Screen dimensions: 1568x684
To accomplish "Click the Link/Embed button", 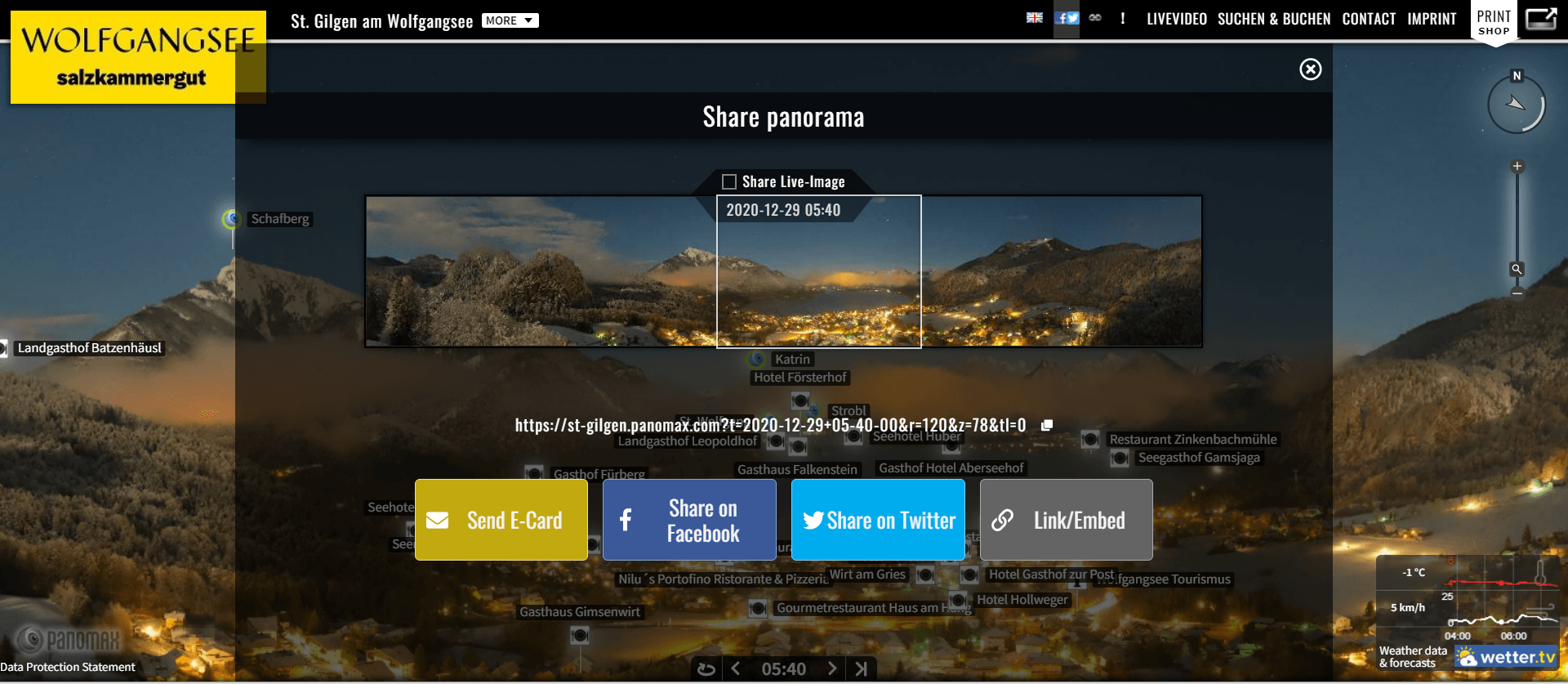I will click(x=1067, y=520).
